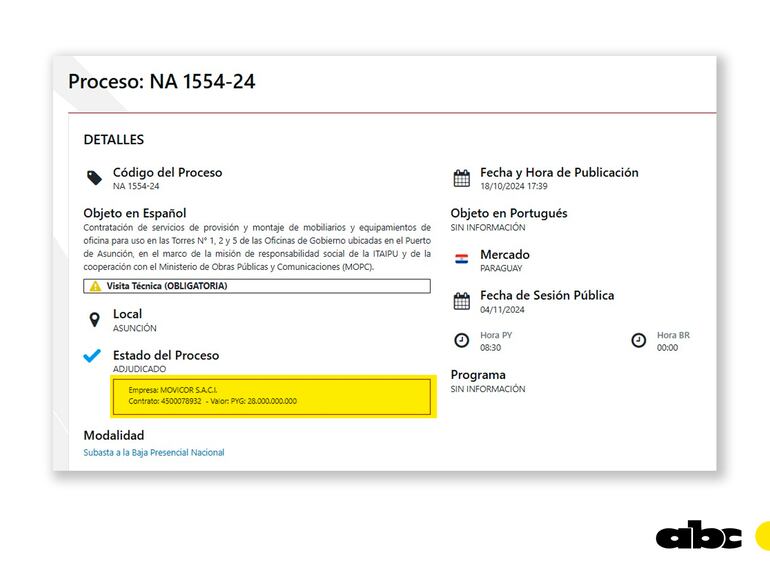Click the tag icon beside Código del Proceso

point(94,178)
